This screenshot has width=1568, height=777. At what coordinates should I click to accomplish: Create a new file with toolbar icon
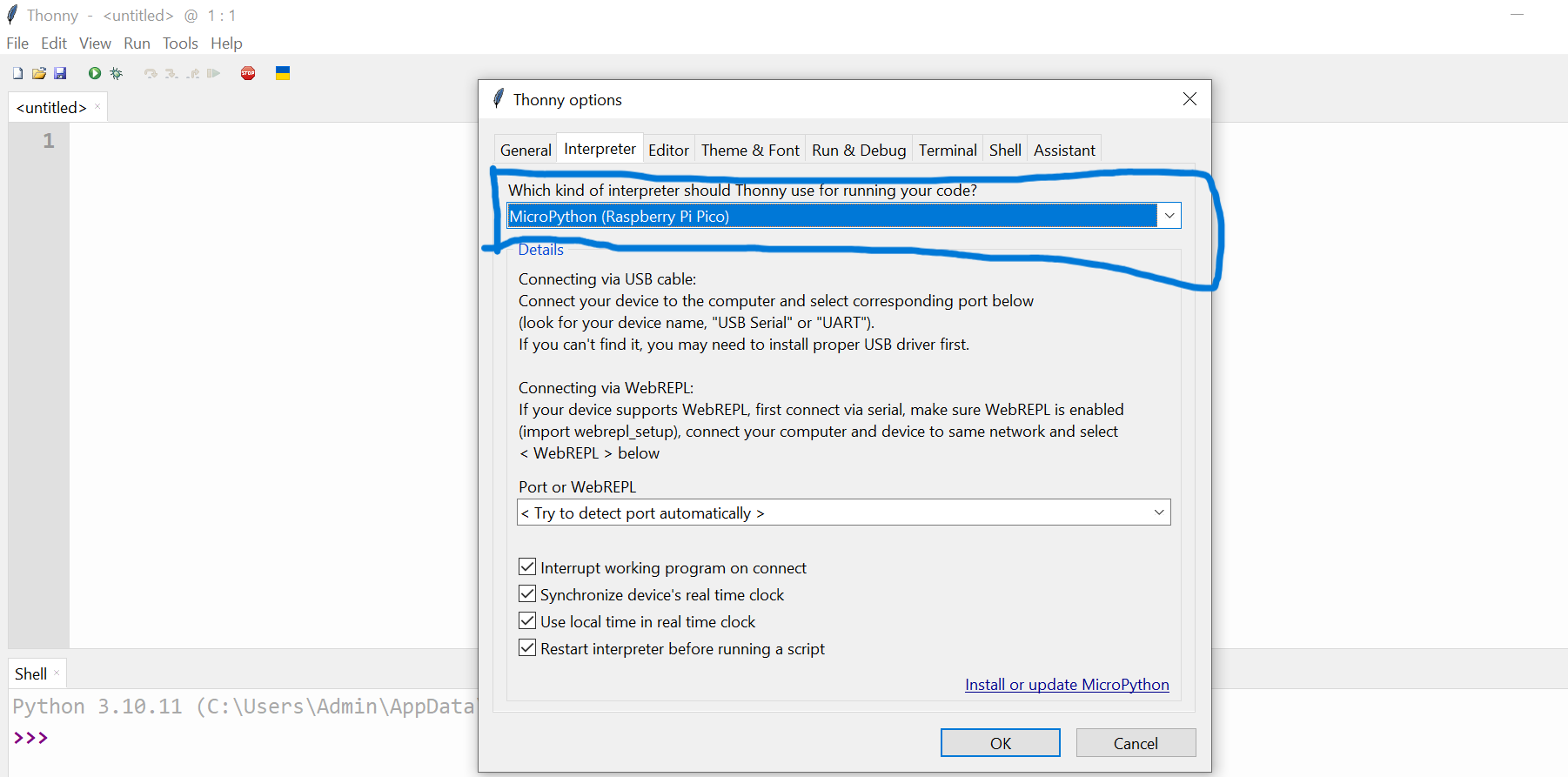tap(17, 73)
